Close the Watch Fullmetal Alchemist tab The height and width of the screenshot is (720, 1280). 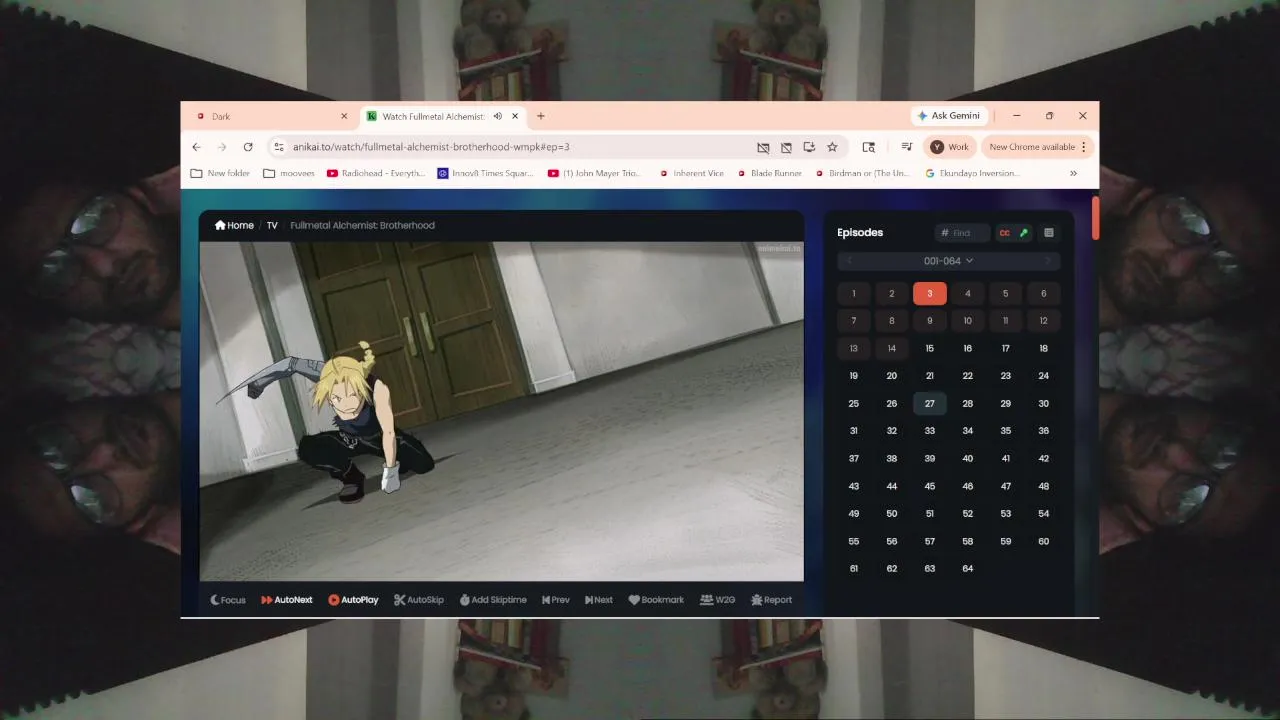point(516,116)
